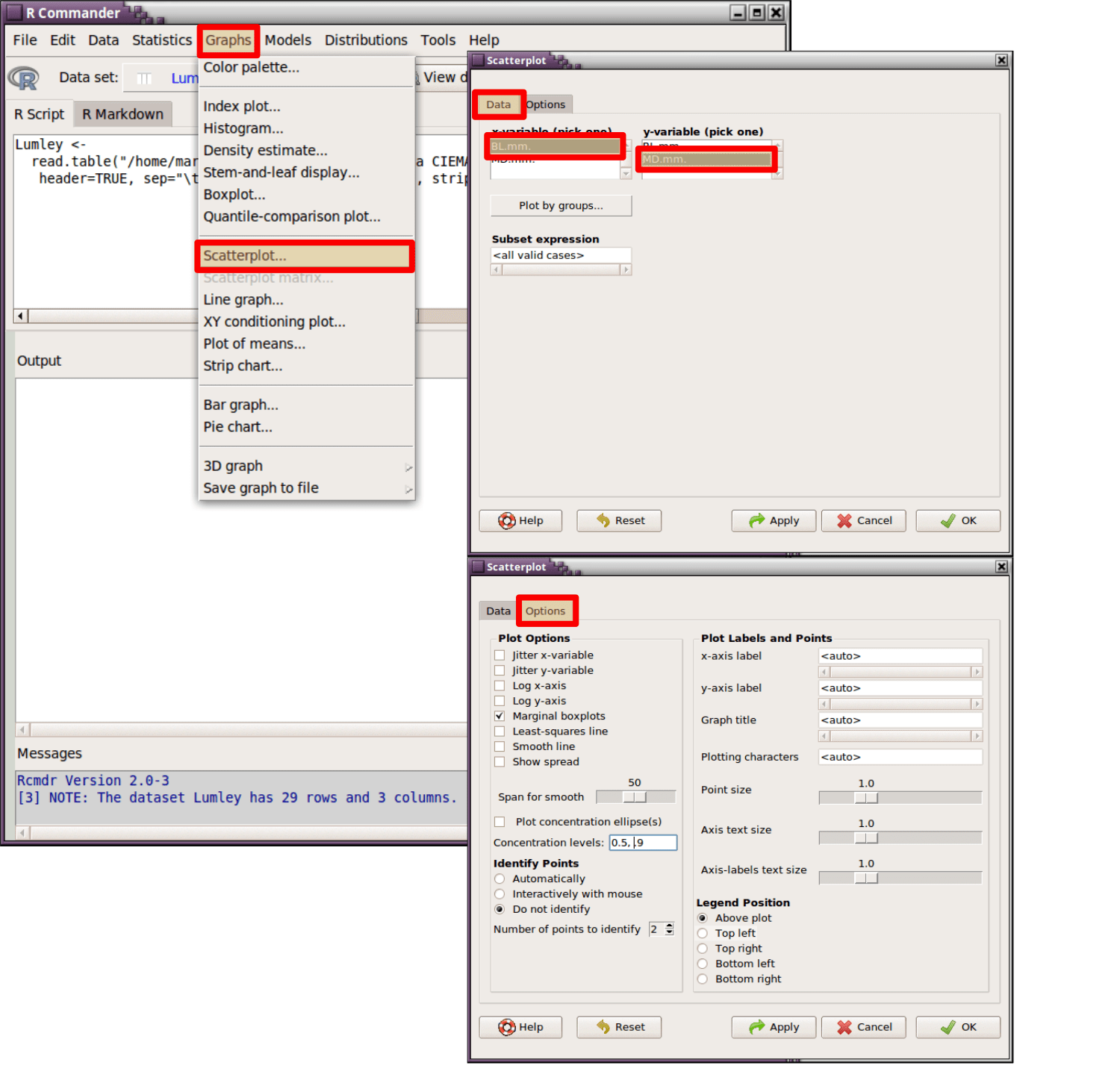
Task: Choose Color palette... menu entry
Action: click(306, 67)
